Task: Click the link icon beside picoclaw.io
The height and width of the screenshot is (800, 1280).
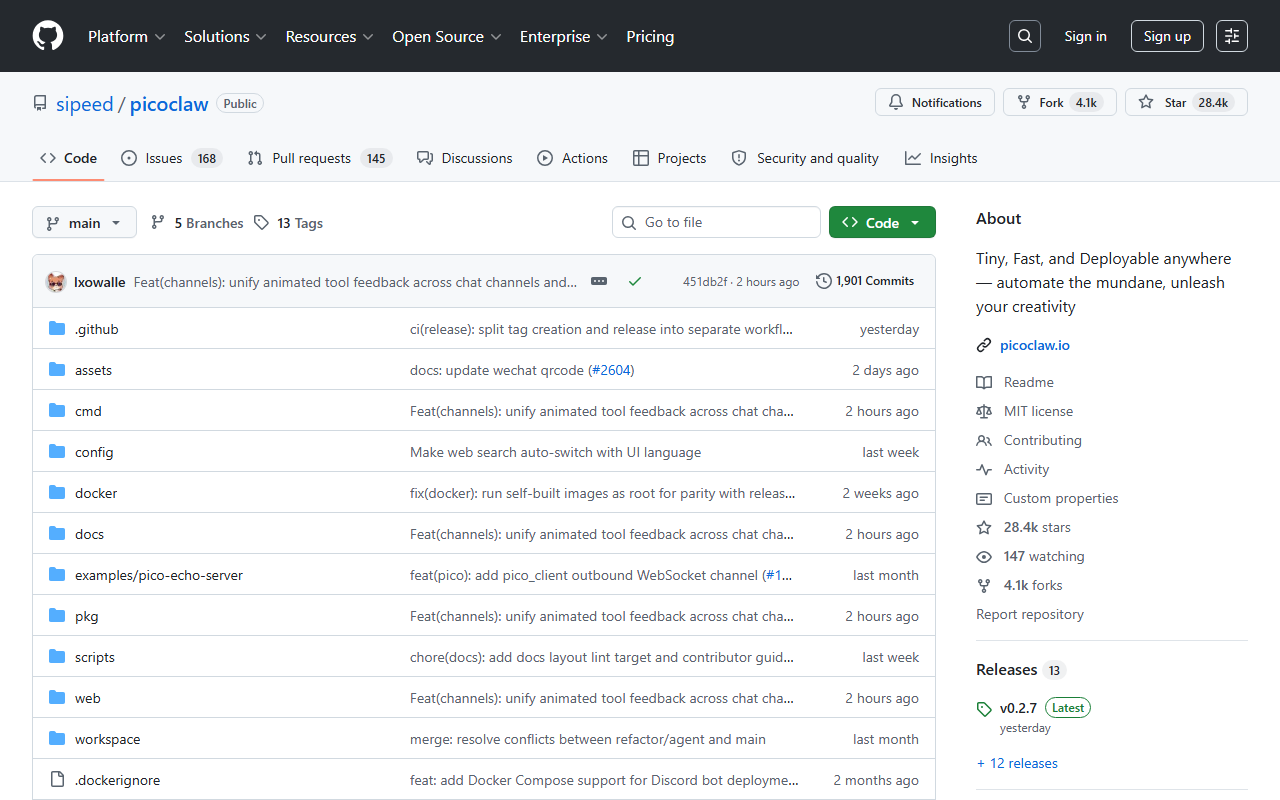Action: click(984, 345)
